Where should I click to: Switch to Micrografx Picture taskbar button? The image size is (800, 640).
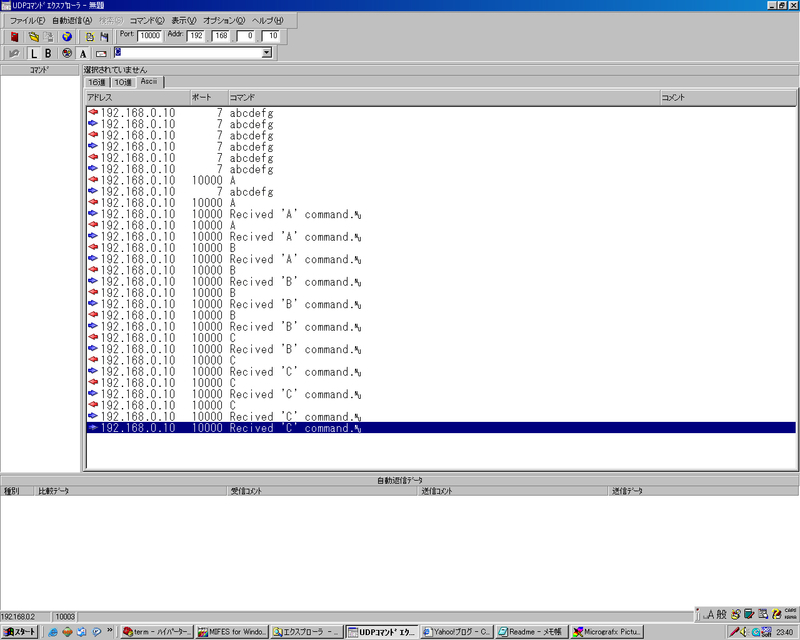pyautogui.click(x=607, y=632)
